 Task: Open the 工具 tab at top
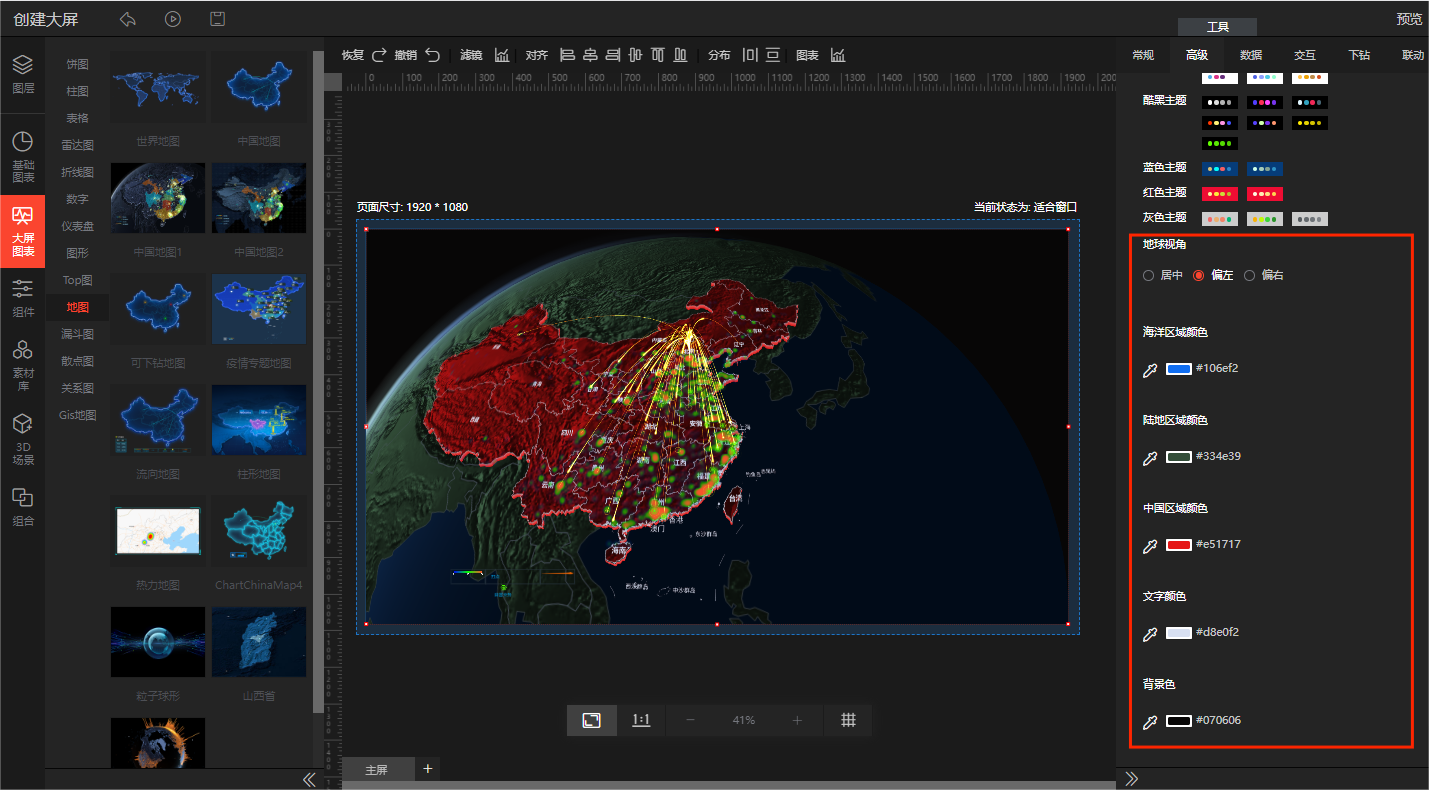(x=1217, y=27)
